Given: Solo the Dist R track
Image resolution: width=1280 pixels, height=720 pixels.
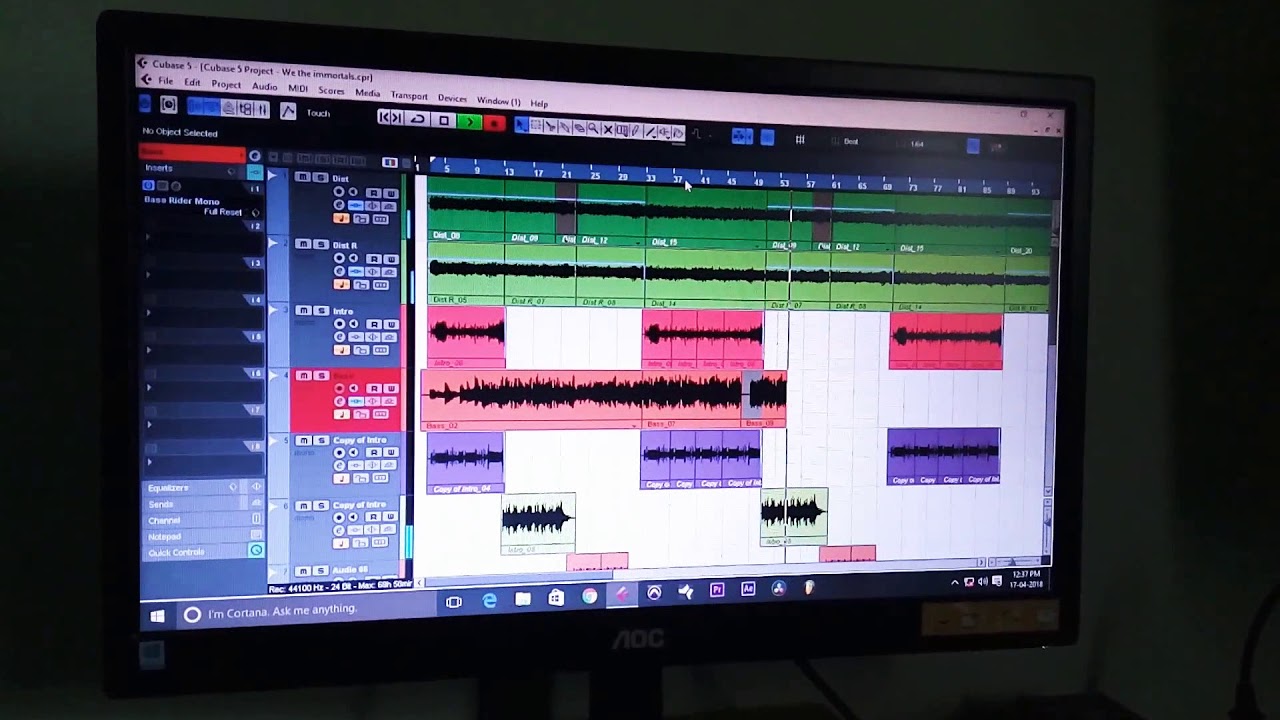Looking at the screenshot, I should click(x=321, y=244).
